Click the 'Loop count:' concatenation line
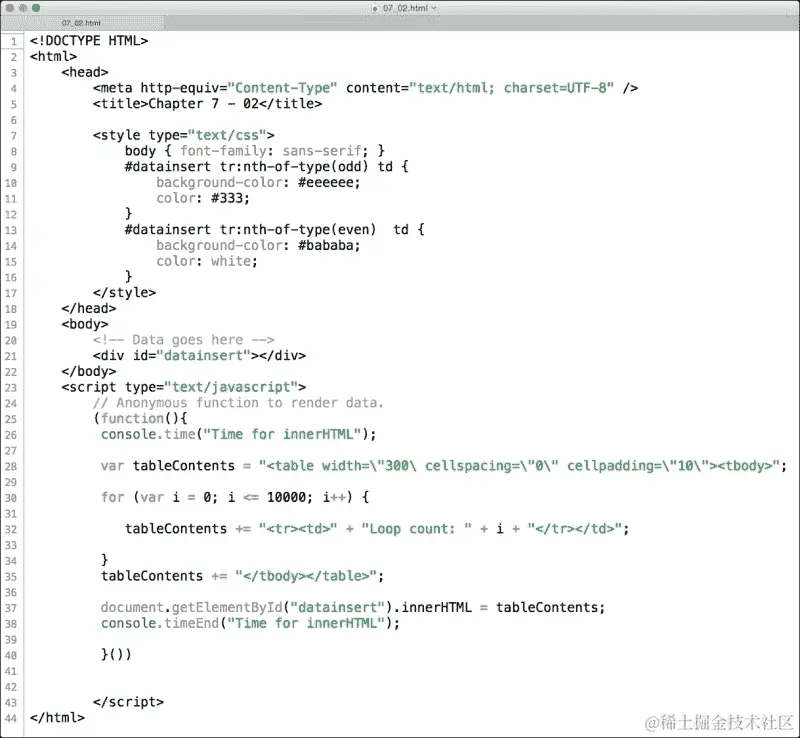Image resolution: width=800 pixels, height=738 pixels. (x=377, y=529)
